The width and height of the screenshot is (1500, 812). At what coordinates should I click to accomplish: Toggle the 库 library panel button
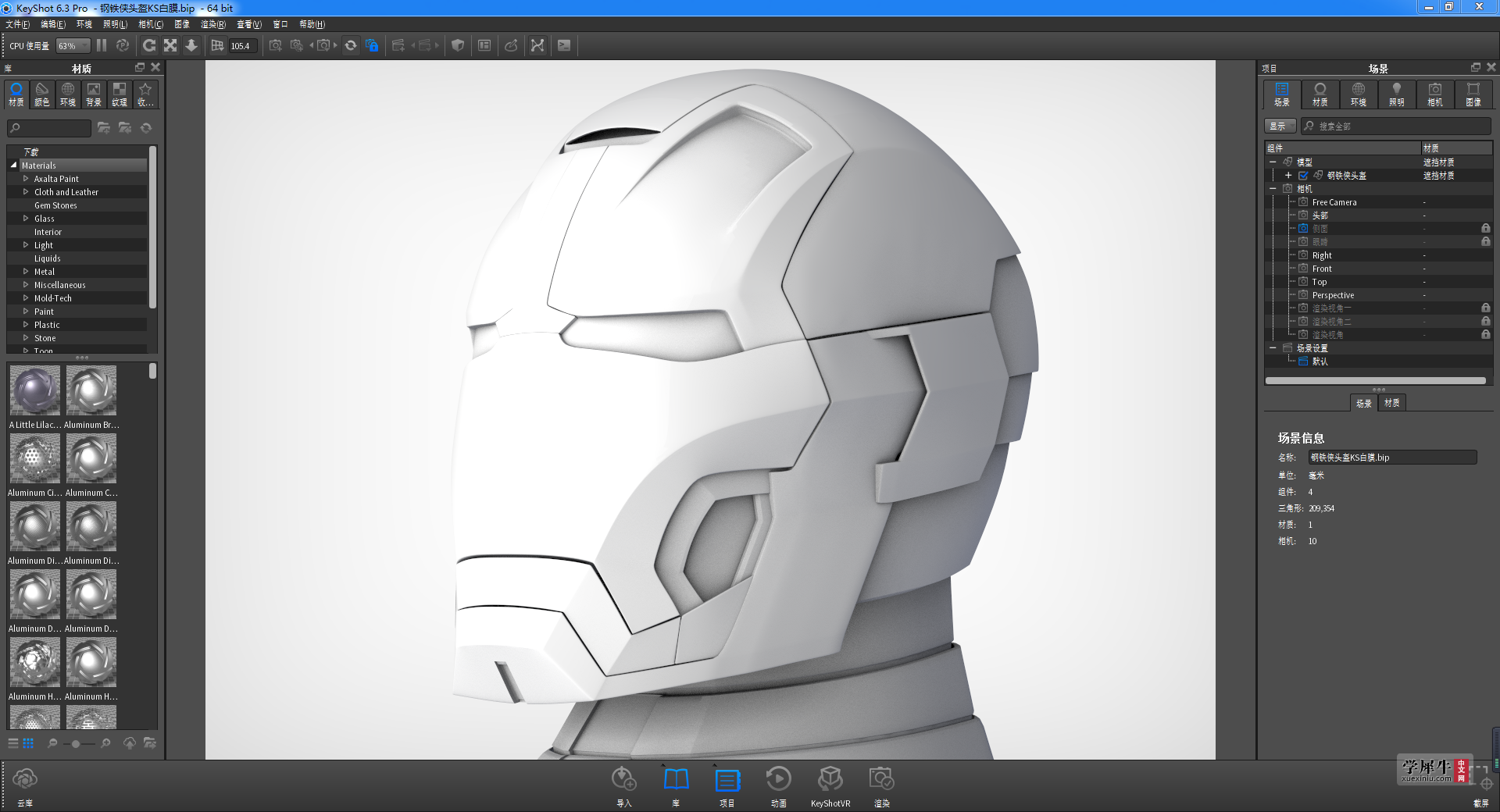pos(676,785)
